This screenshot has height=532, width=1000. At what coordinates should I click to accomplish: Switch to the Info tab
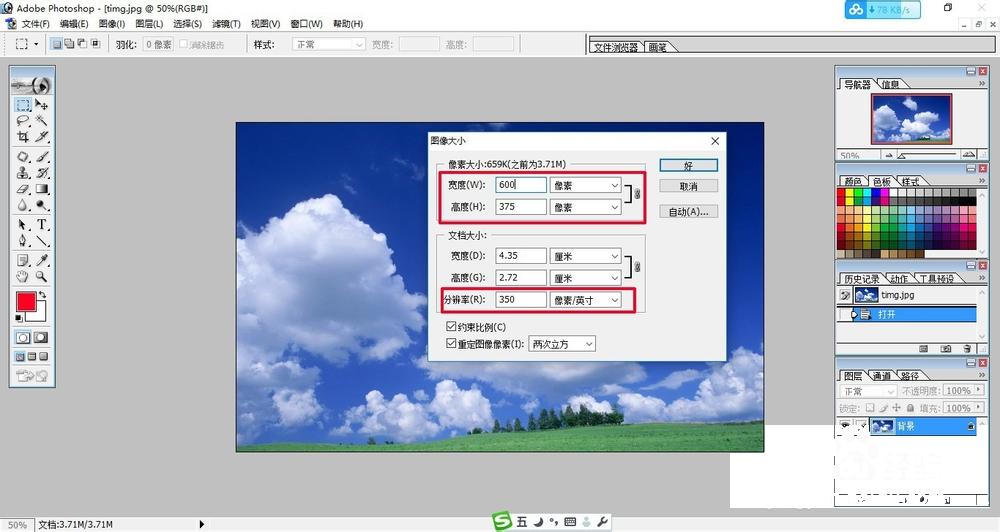(890, 84)
